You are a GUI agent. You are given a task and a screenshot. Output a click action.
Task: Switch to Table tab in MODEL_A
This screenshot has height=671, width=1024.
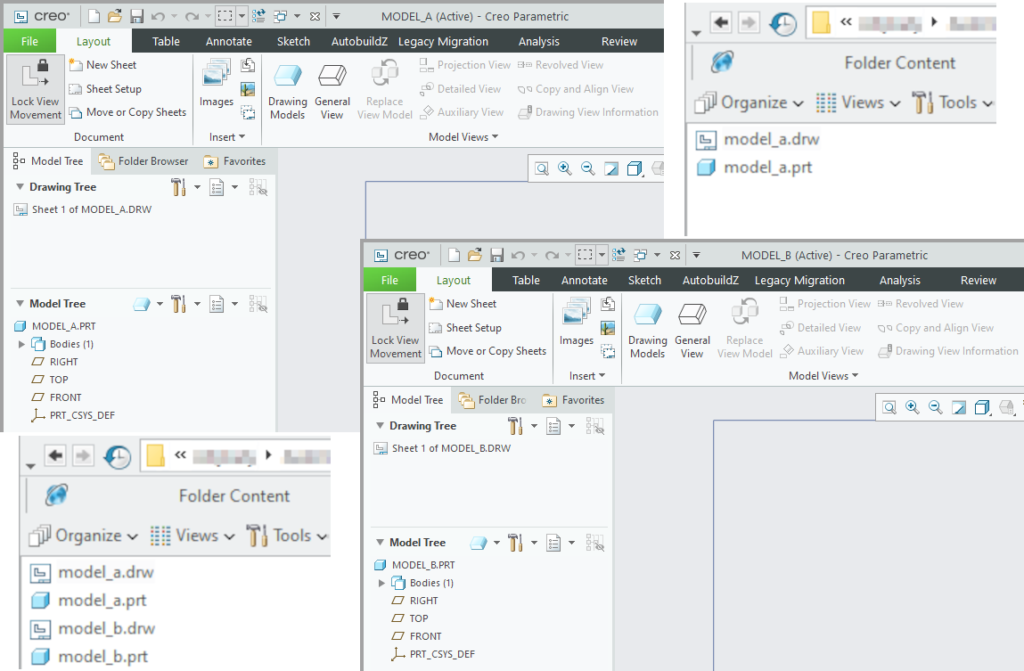click(166, 41)
